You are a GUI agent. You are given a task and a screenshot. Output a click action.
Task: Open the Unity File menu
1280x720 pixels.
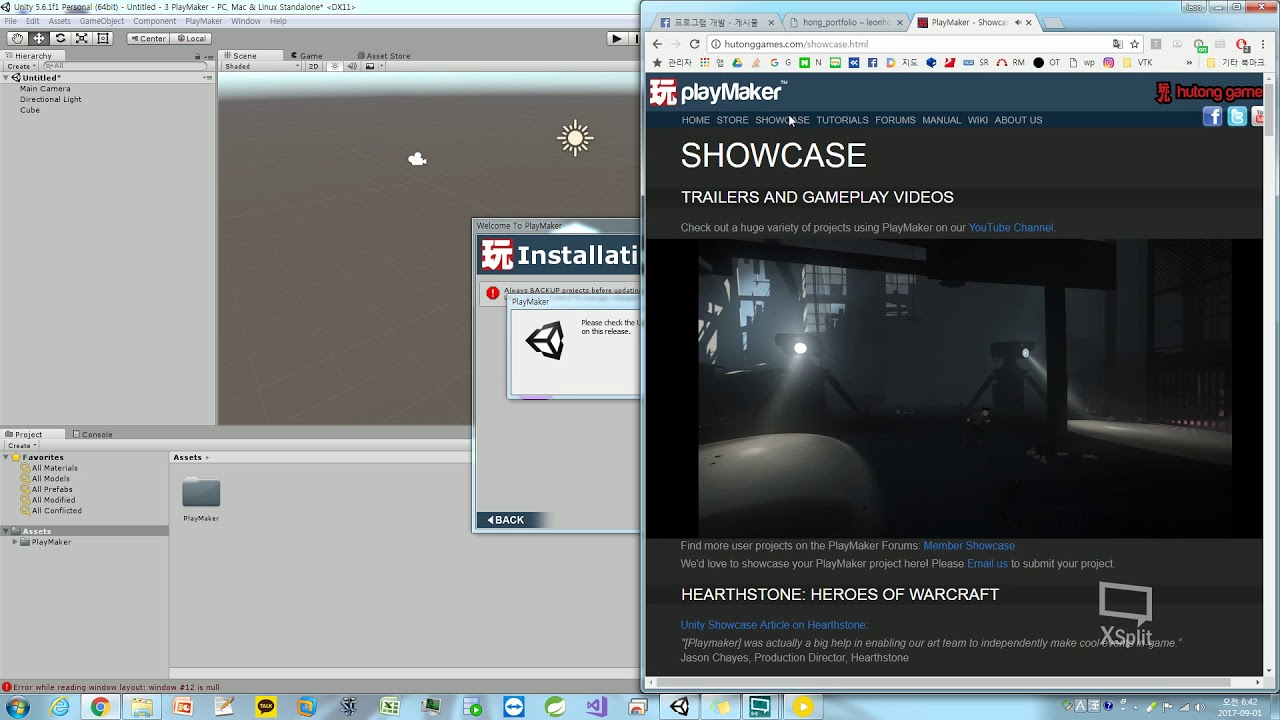click(11, 21)
